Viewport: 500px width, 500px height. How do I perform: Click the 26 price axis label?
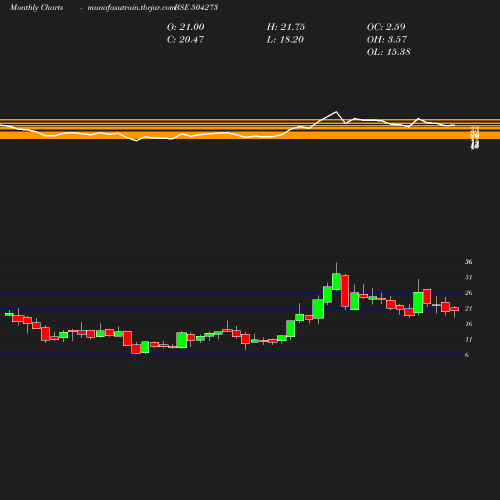point(469,293)
